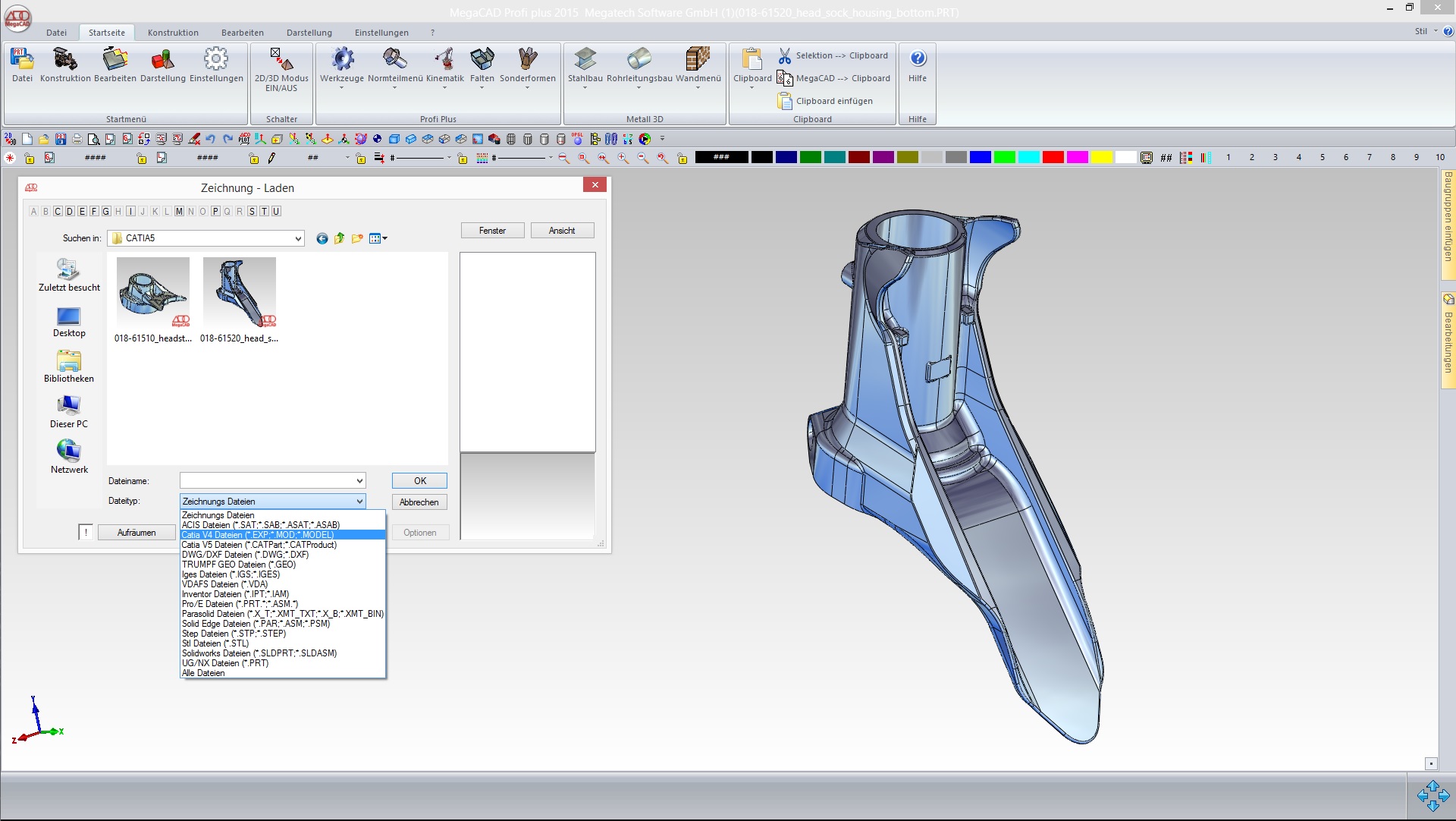Click Clipboard einfügen paste icon
This screenshot has width=1456, height=821.
click(x=785, y=101)
